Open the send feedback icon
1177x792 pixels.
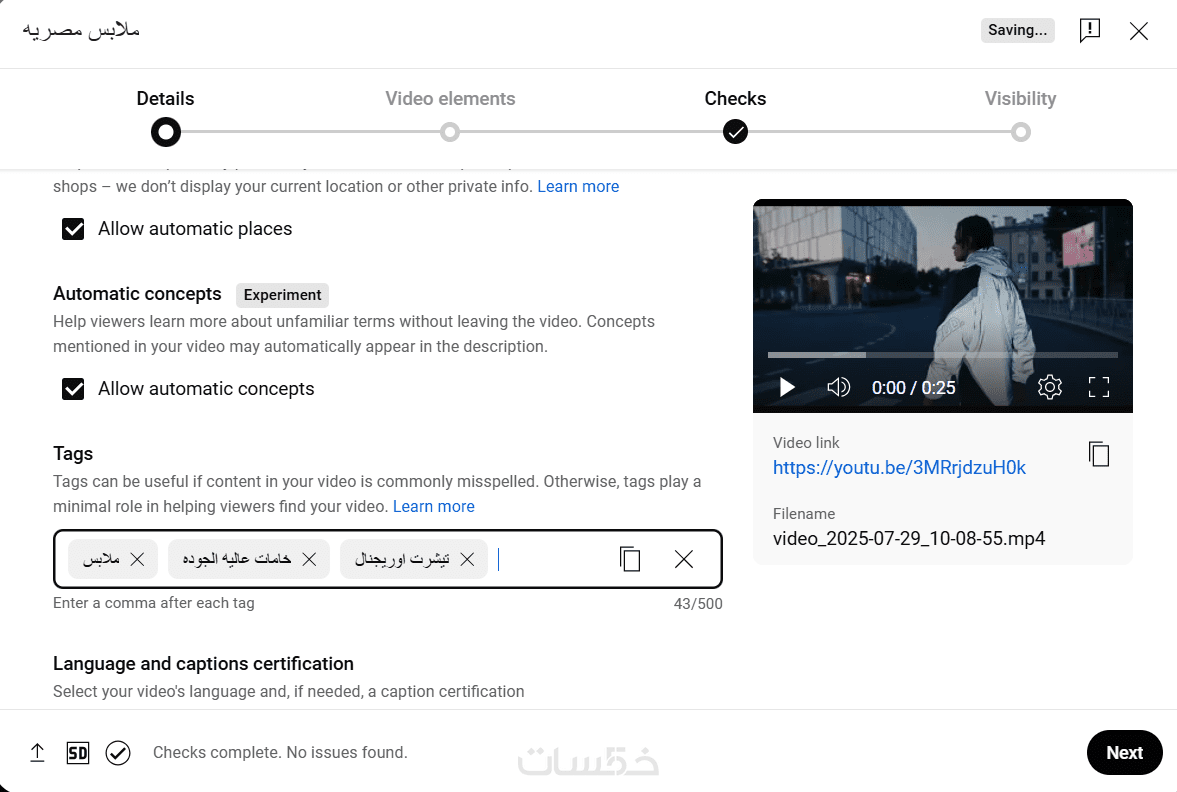(x=1089, y=30)
